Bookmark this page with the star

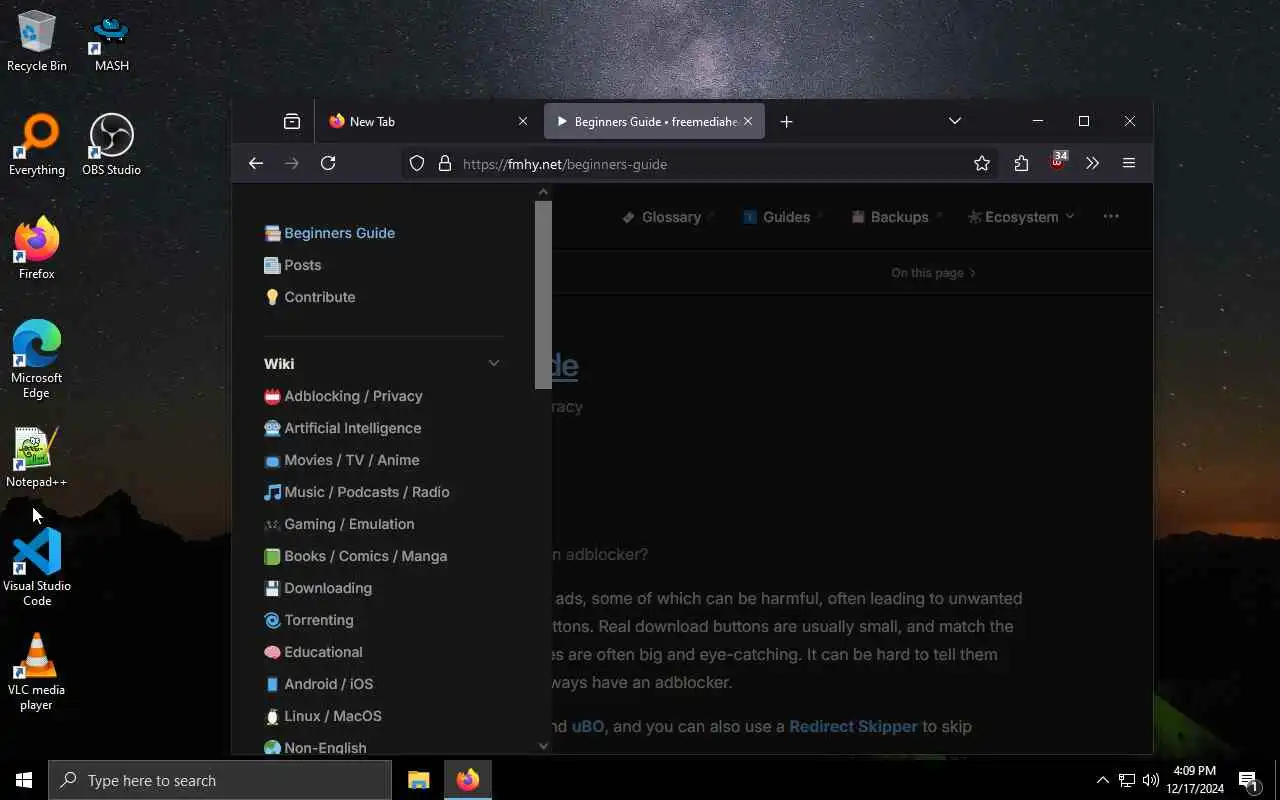(982, 163)
